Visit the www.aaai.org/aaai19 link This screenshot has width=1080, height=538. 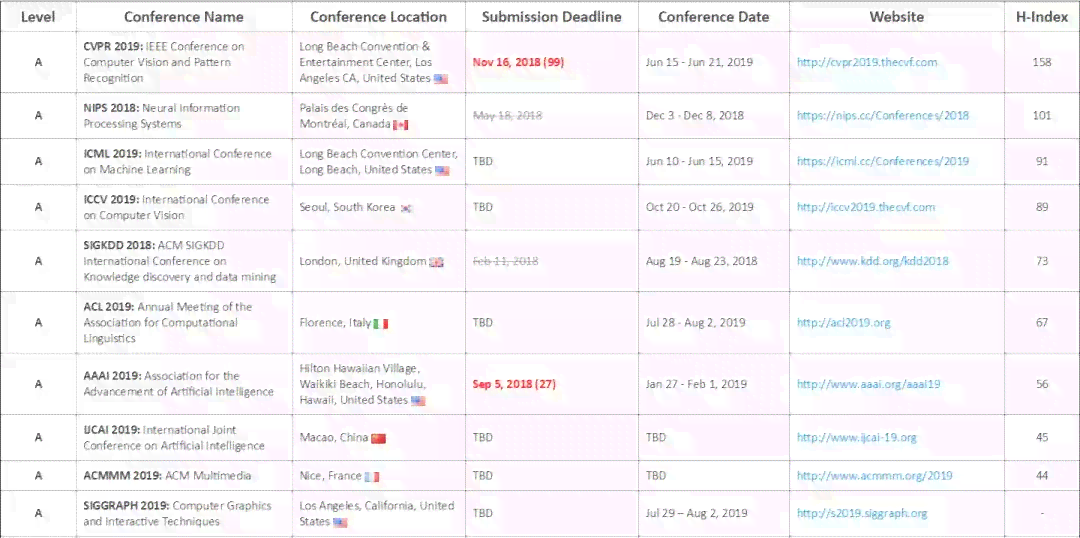(x=869, y=384)
